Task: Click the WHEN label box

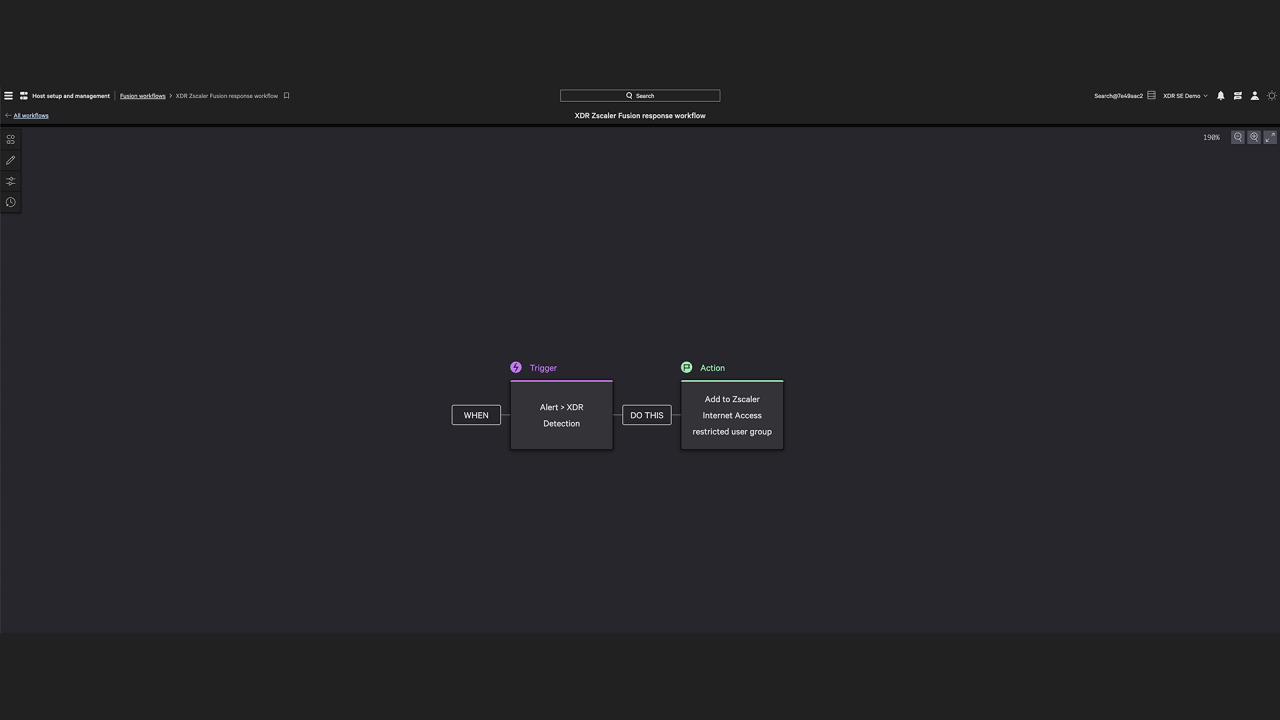Action: coord(476,415)
